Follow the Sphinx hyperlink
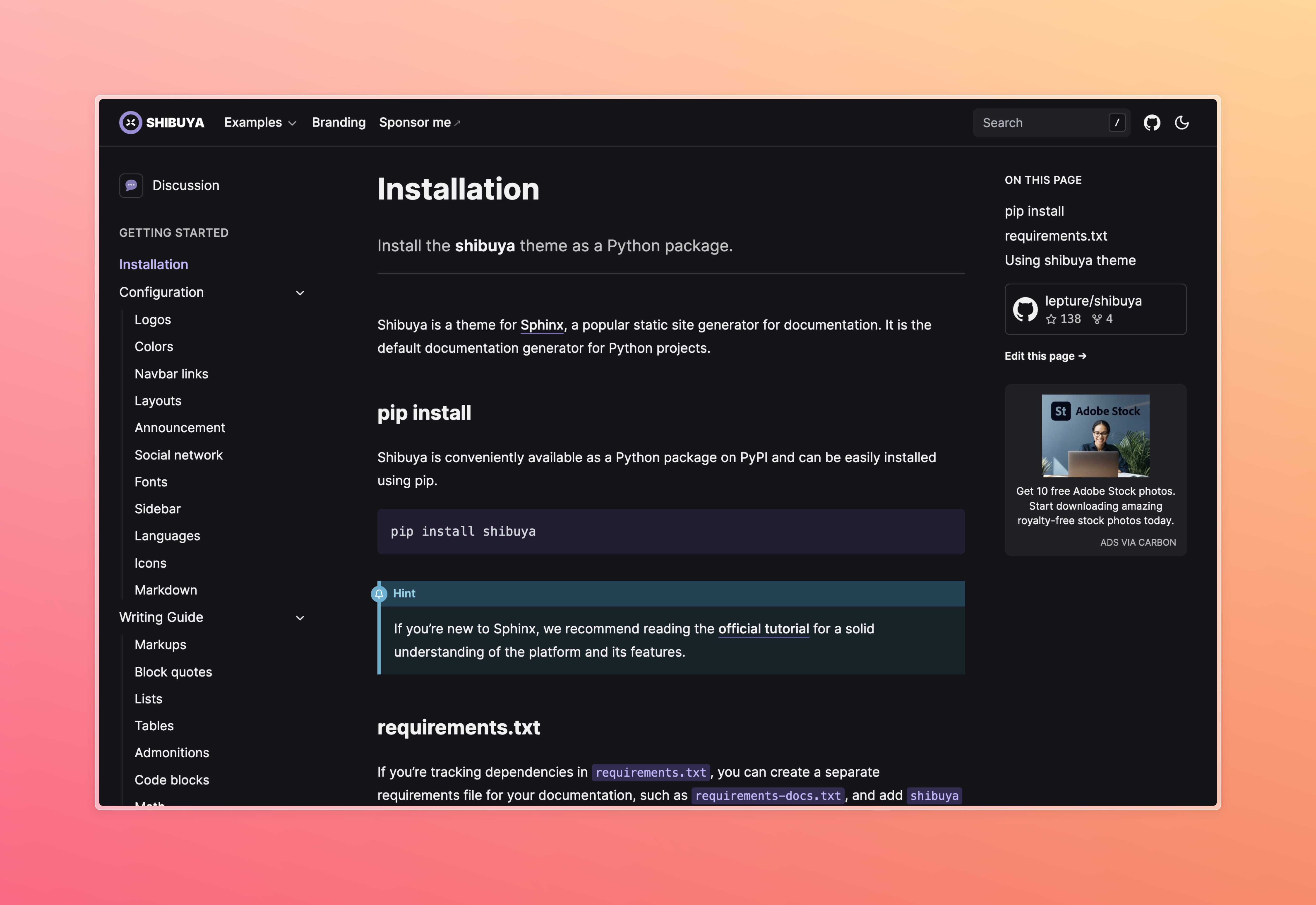The height and width of the screenshot is (905, 1316). coord(542,325)
